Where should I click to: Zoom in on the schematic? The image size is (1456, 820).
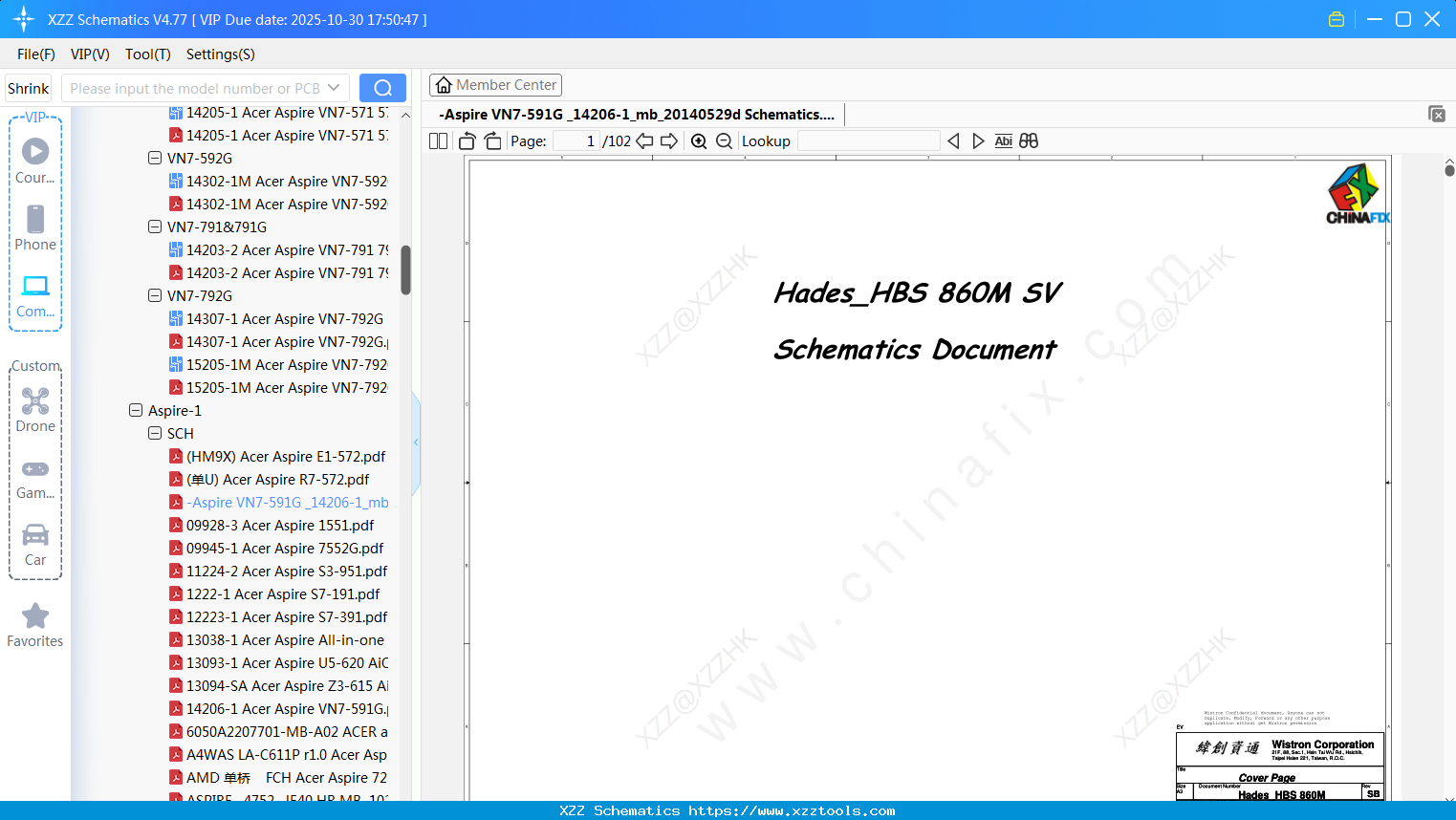[x=699, y=141]
